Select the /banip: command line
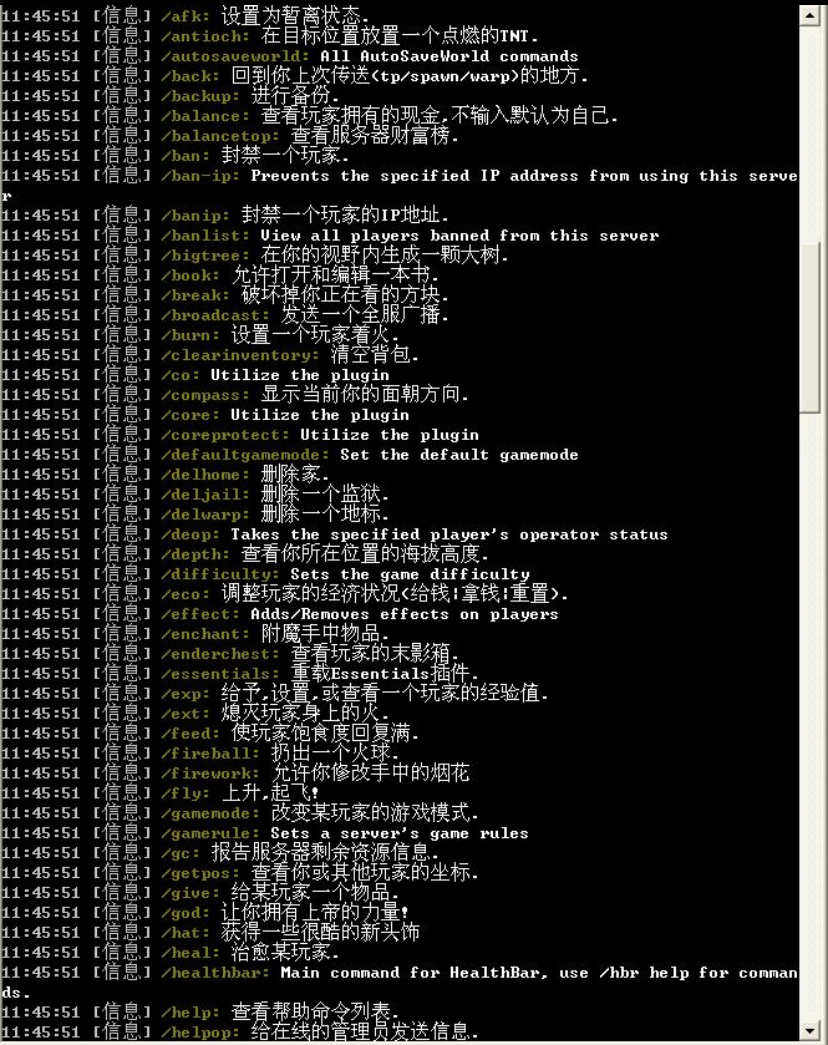828x1045 pixels. tap(225, 215)
